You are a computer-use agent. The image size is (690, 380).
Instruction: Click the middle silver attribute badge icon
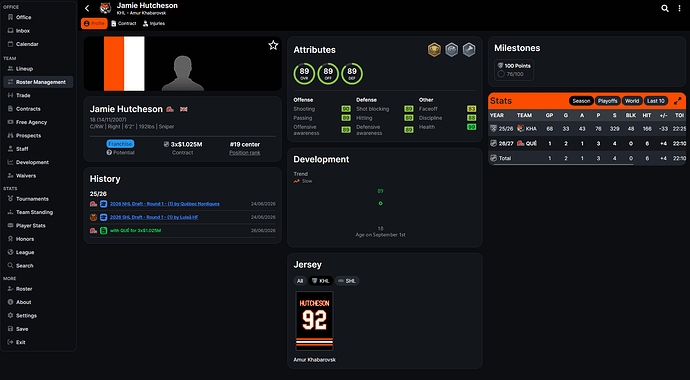(451, 50)
